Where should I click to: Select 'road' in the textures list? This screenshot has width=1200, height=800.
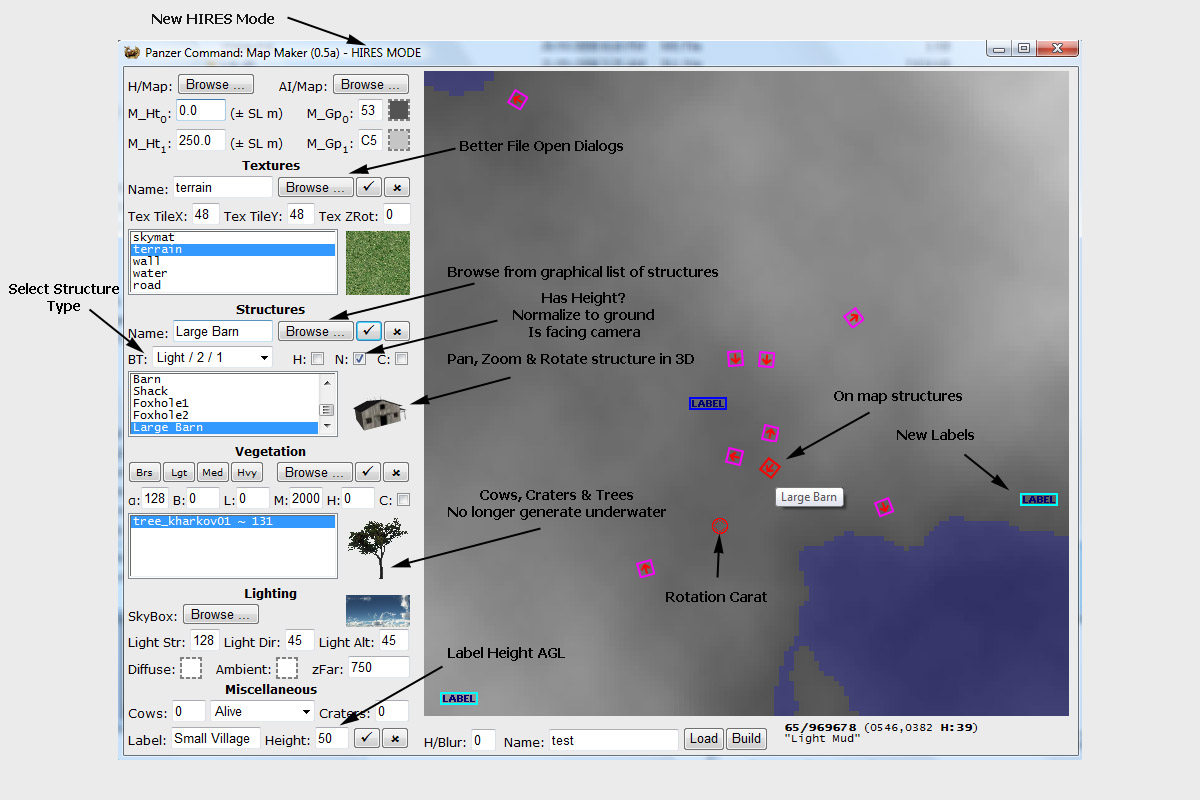[233, 285]
